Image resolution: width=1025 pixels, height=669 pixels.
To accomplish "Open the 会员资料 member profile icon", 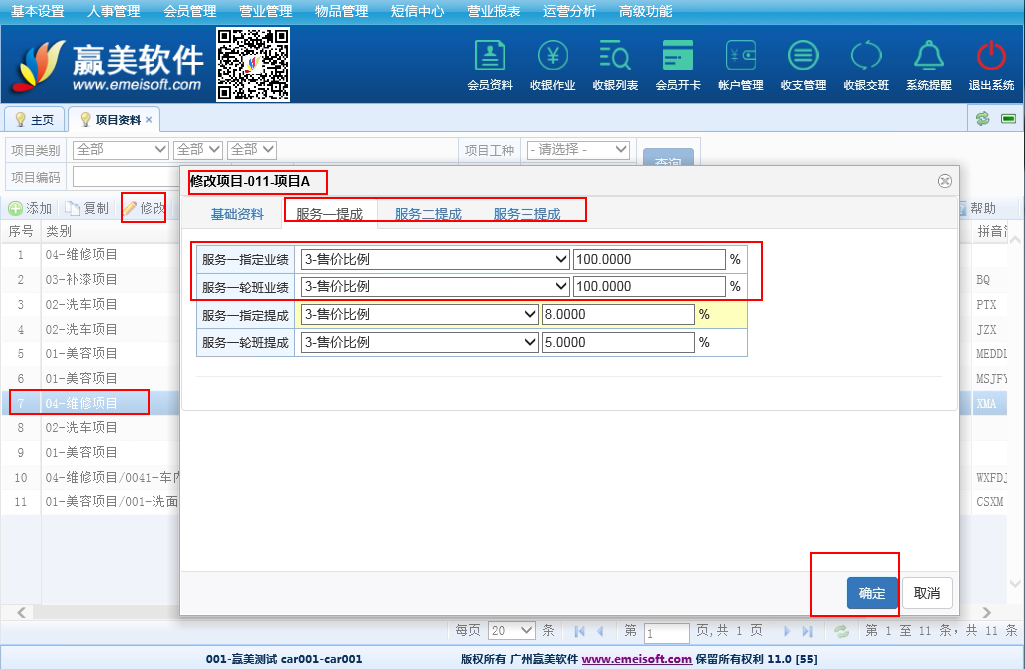I will [489, 56].
